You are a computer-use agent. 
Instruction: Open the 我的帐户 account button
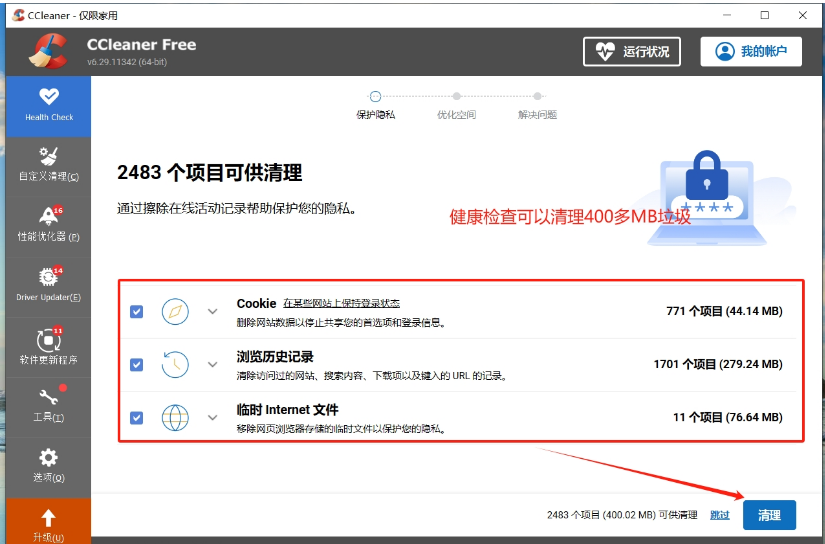point(751,52)
